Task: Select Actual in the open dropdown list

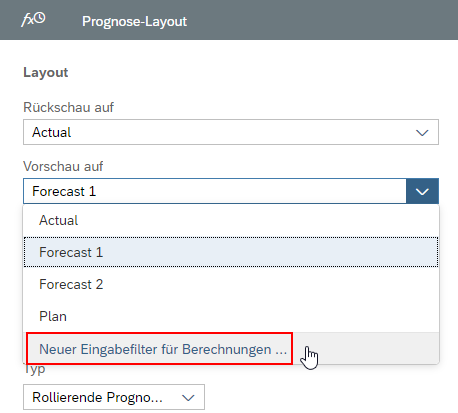Action: pos(231,220)
